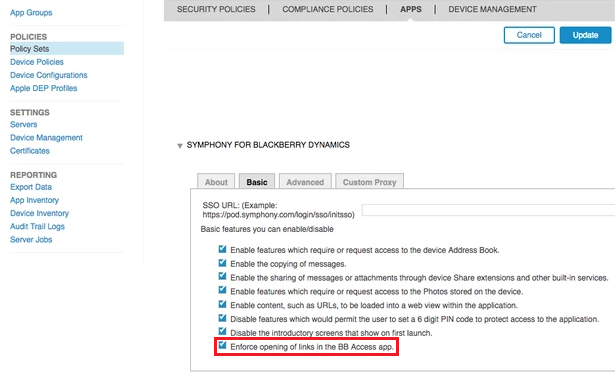The width and height of the screenshot is (615, 381).
Task: Open the Custom Proxy tab
Action: click(369, 182)
